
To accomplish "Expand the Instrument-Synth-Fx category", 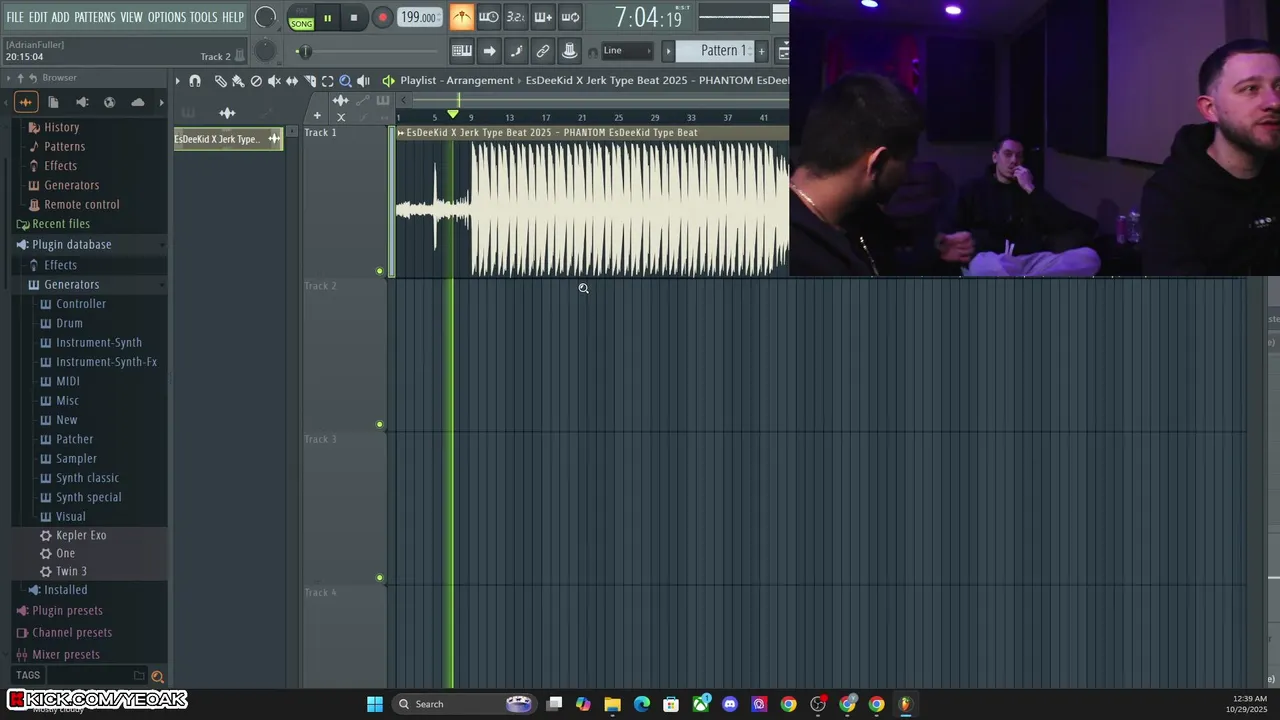I will click(x=106, y=362).
